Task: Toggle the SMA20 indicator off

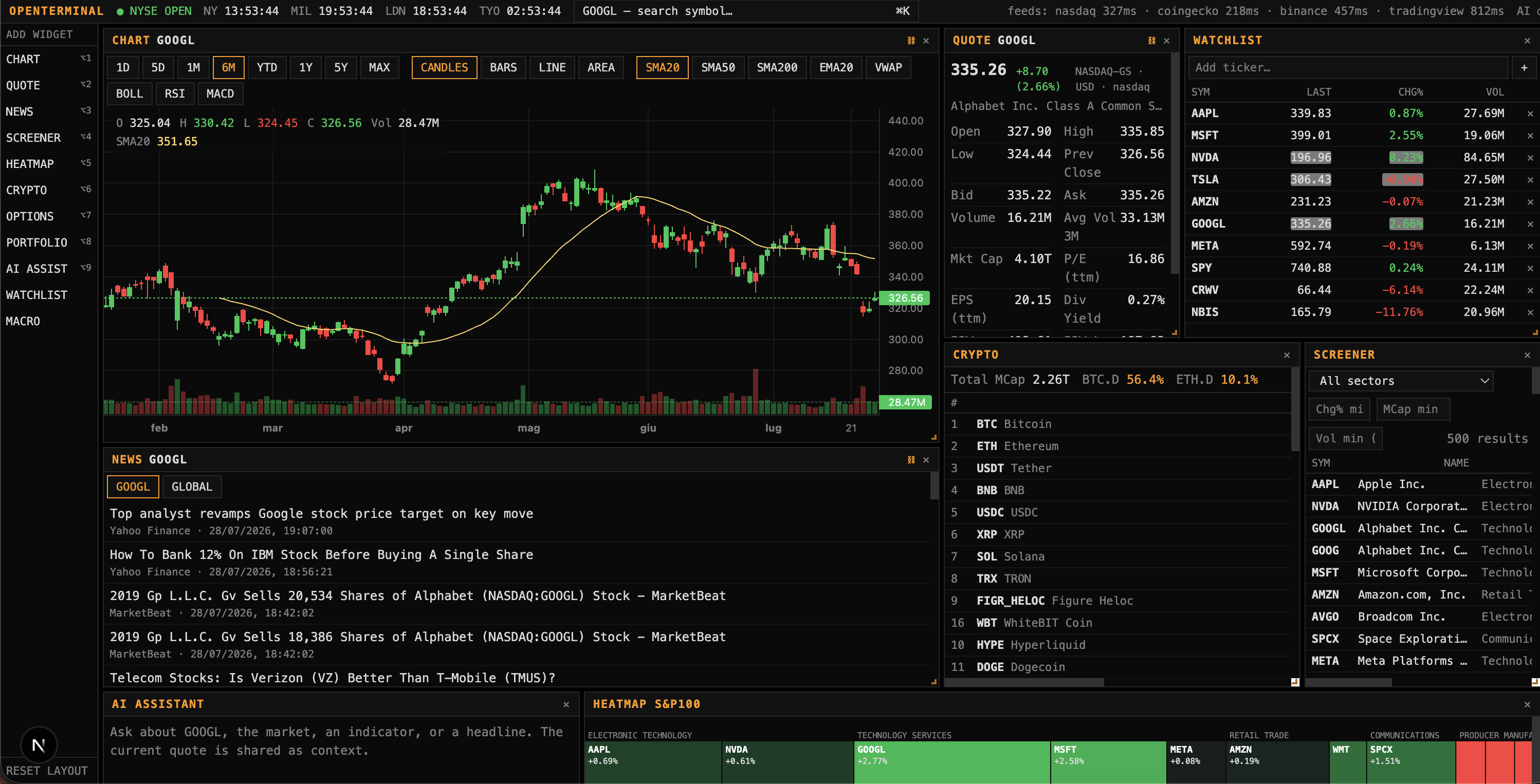Action: [x=662, y=67]
